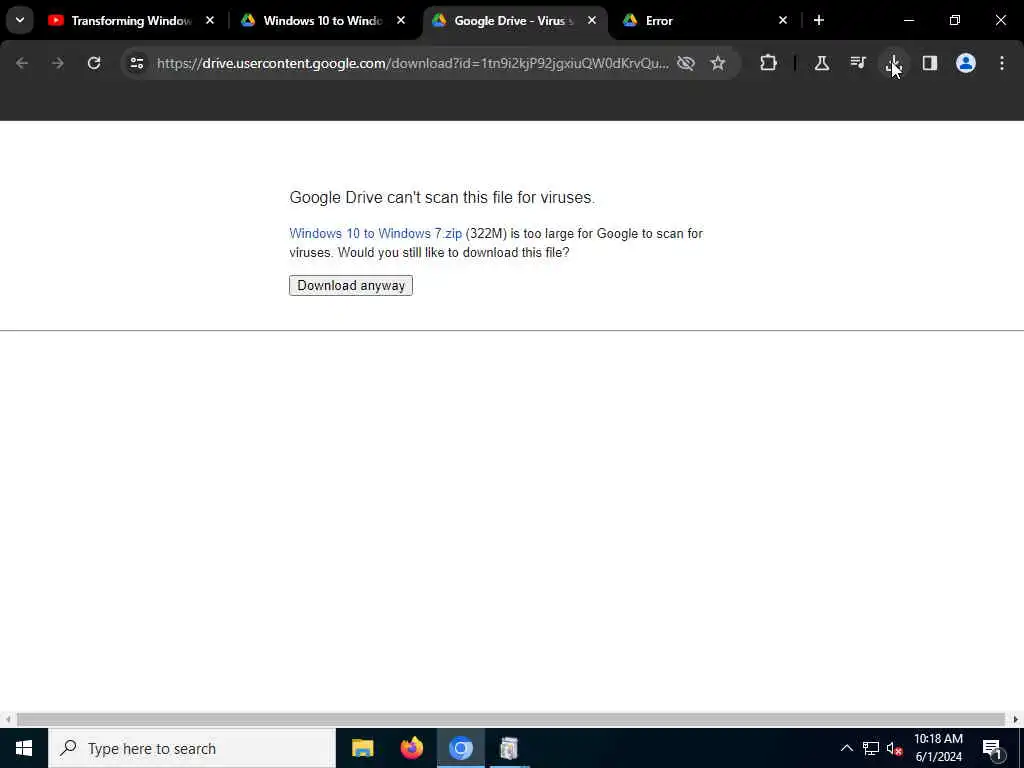Reload the current page

(x=94, y=63)
